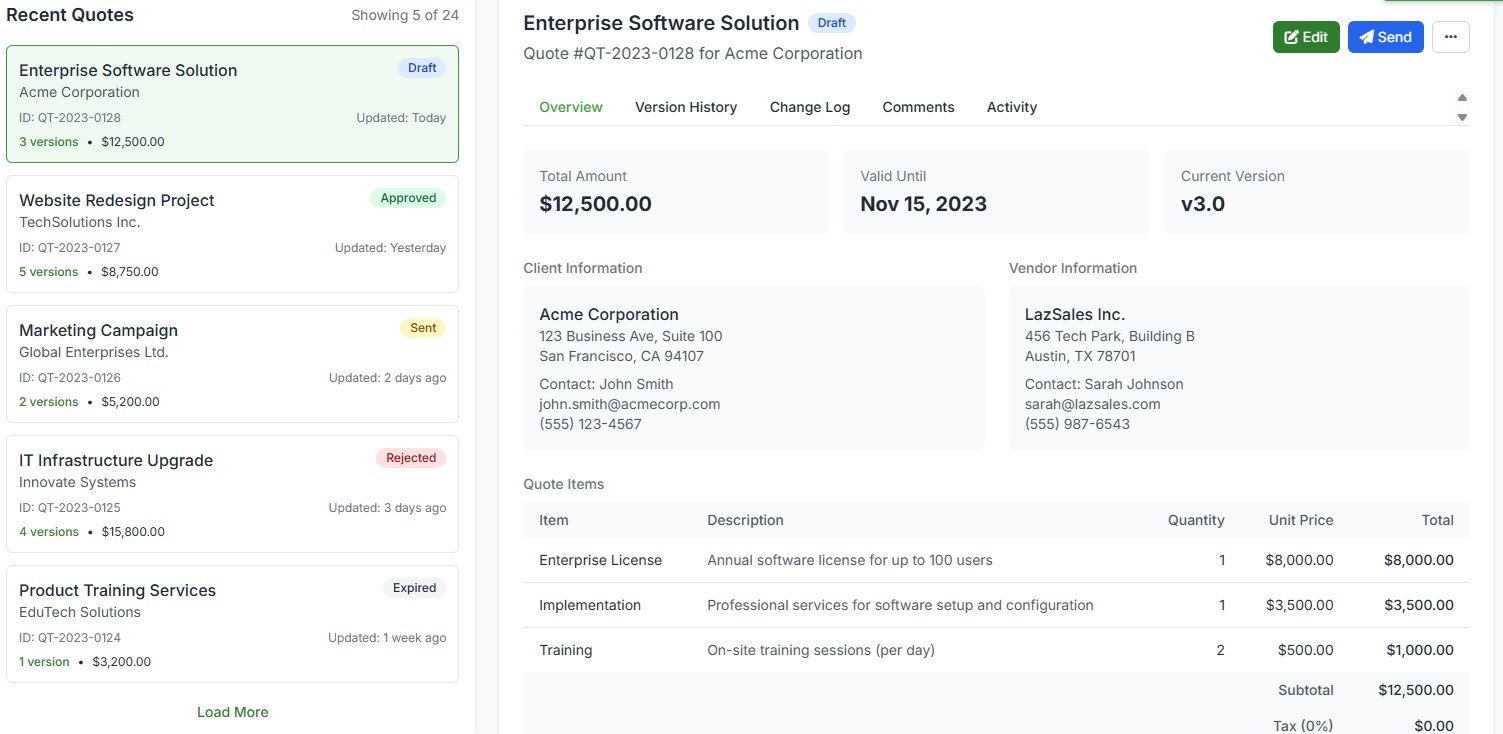Click the Edit pencil icon button
Viewport: 1503px width, 734px height.
point(1291,37)
